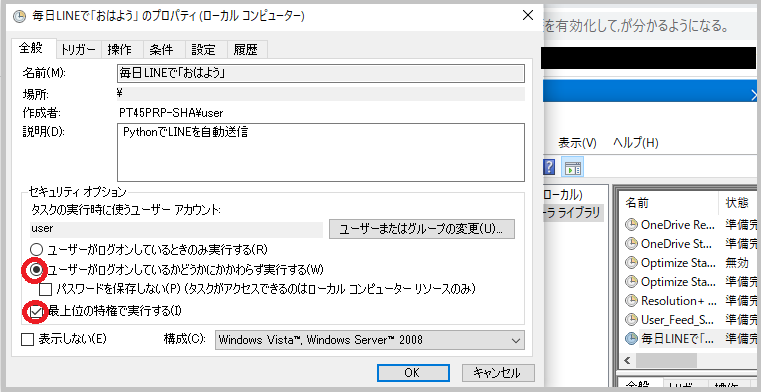The width and height of the screenshot is (761, 392).
Task: Open the 操作 tab
Action: (119, 49)
